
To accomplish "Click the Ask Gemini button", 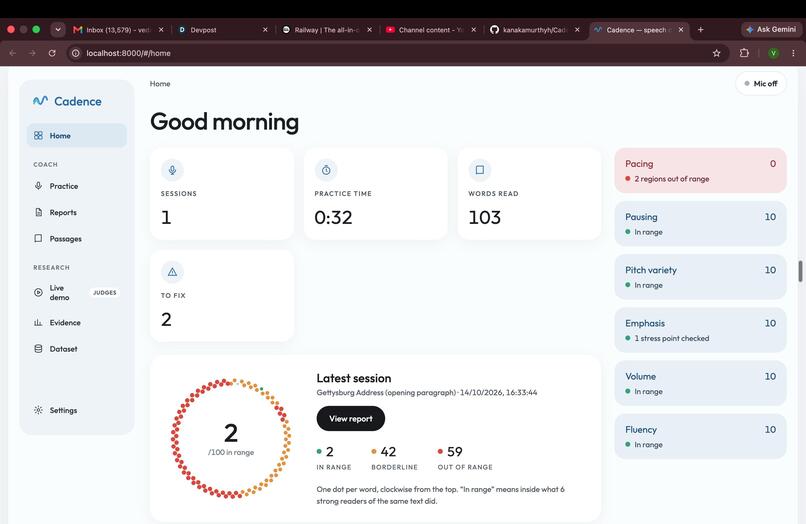I will tap(771, 30).
